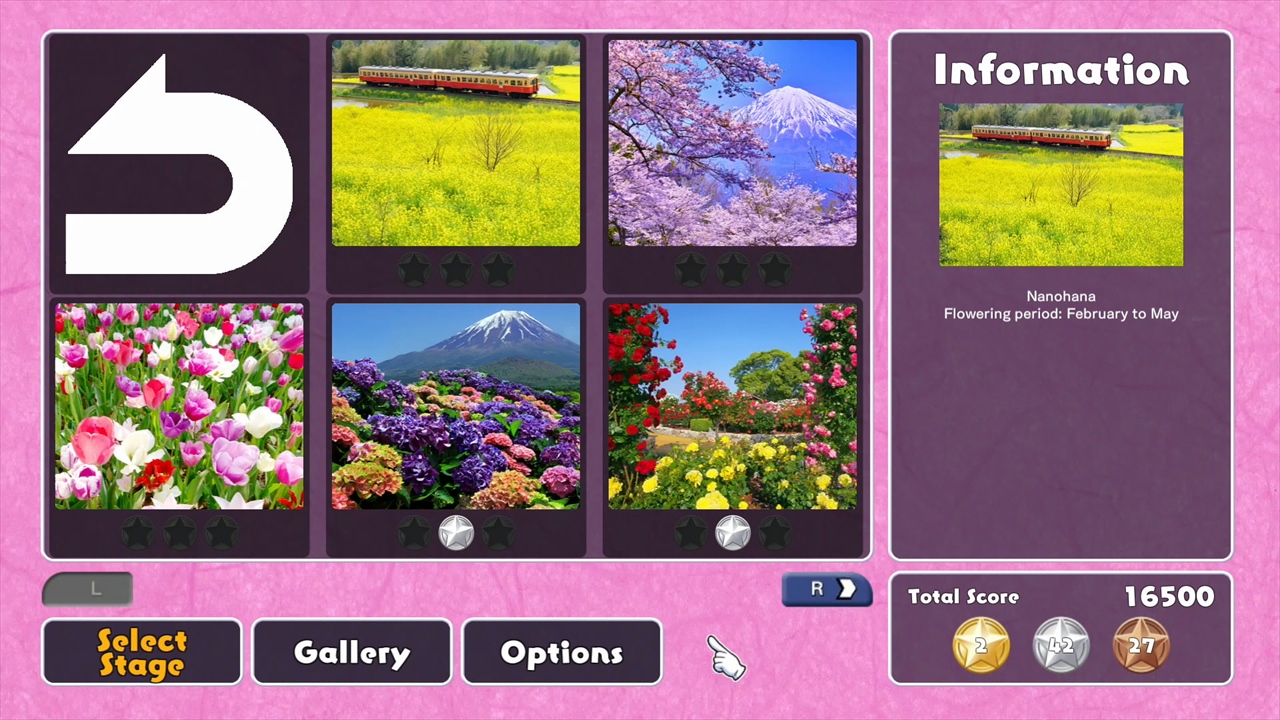Click the silver medal icon showing 42

1060,645
